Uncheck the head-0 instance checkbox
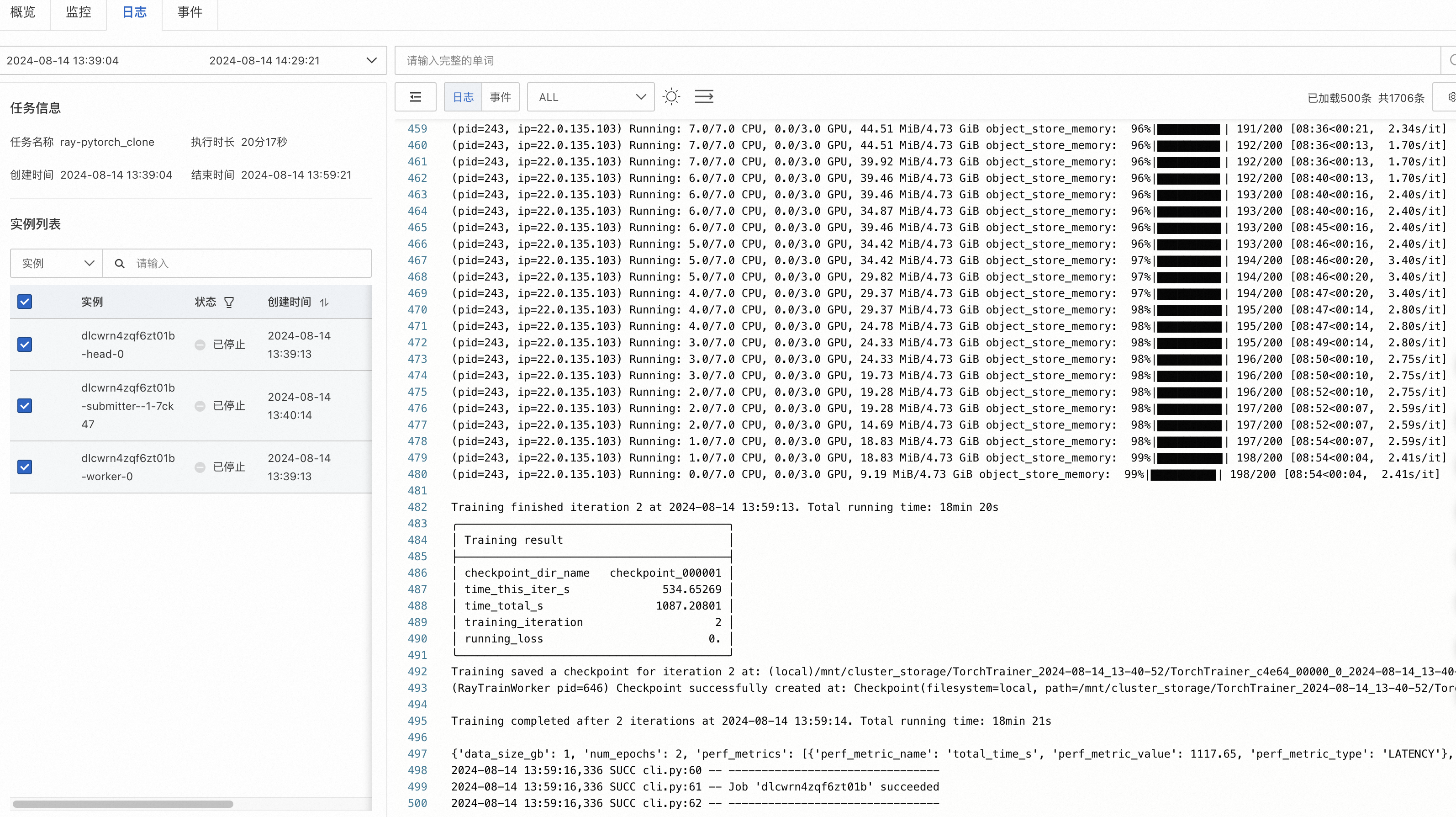This screenshot has width=1456, height=817. 25,345
